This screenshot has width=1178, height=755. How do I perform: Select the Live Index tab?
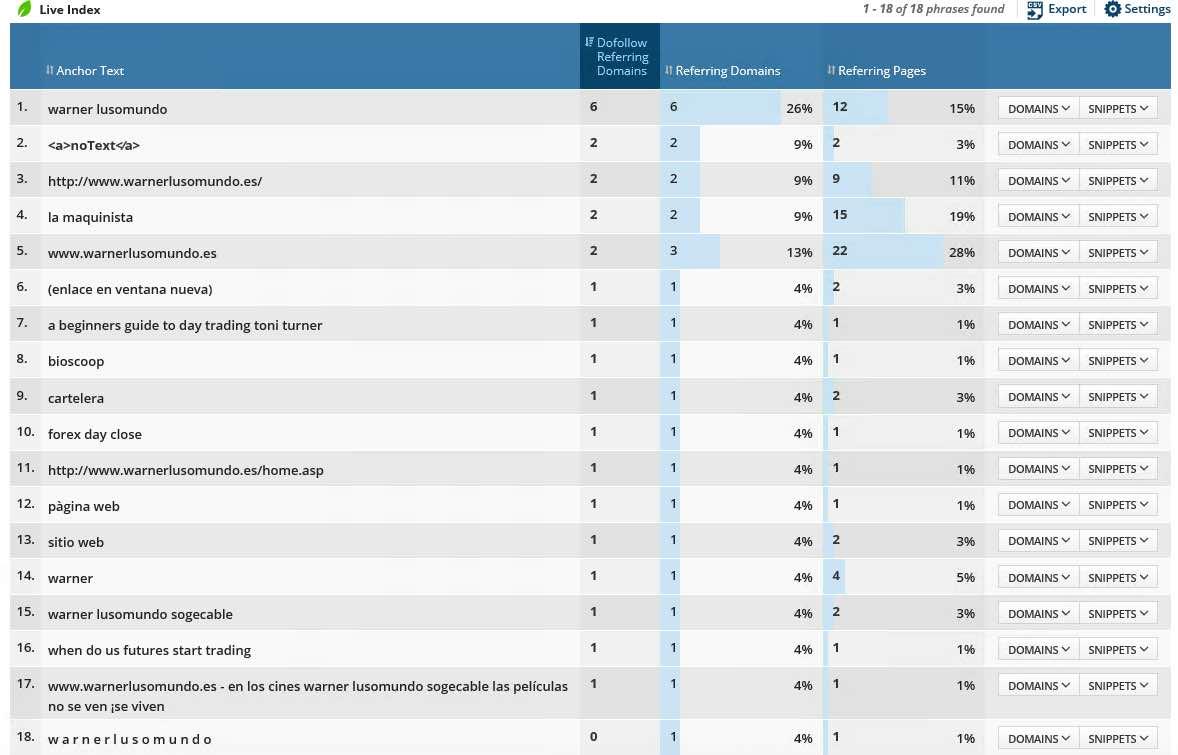click(70, 9)
